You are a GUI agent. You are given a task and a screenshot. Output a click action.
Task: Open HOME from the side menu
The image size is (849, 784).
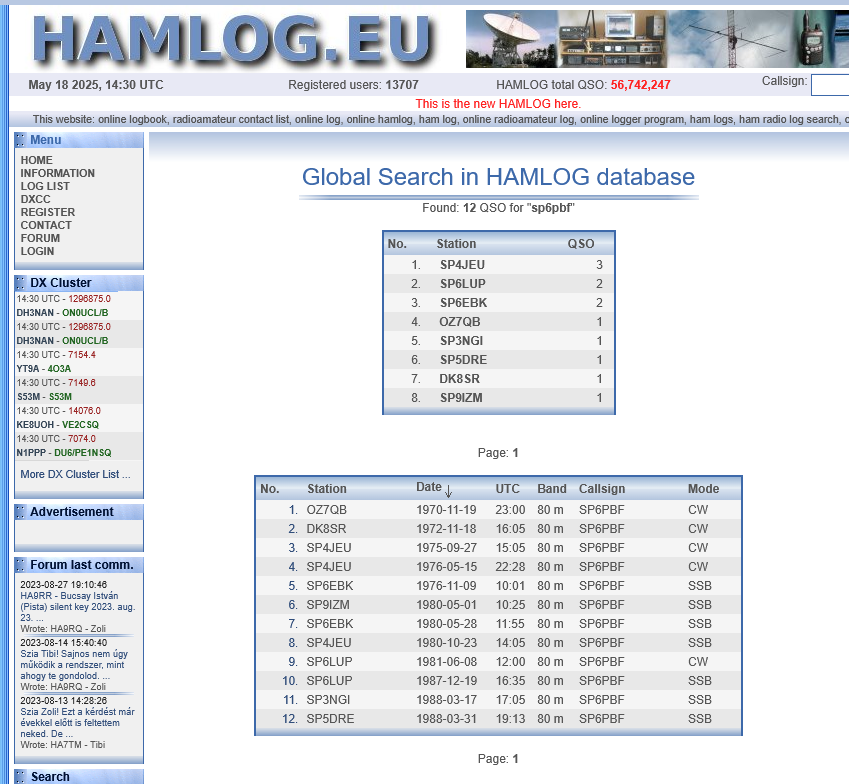pyautogui.click(x=37, y=160)
